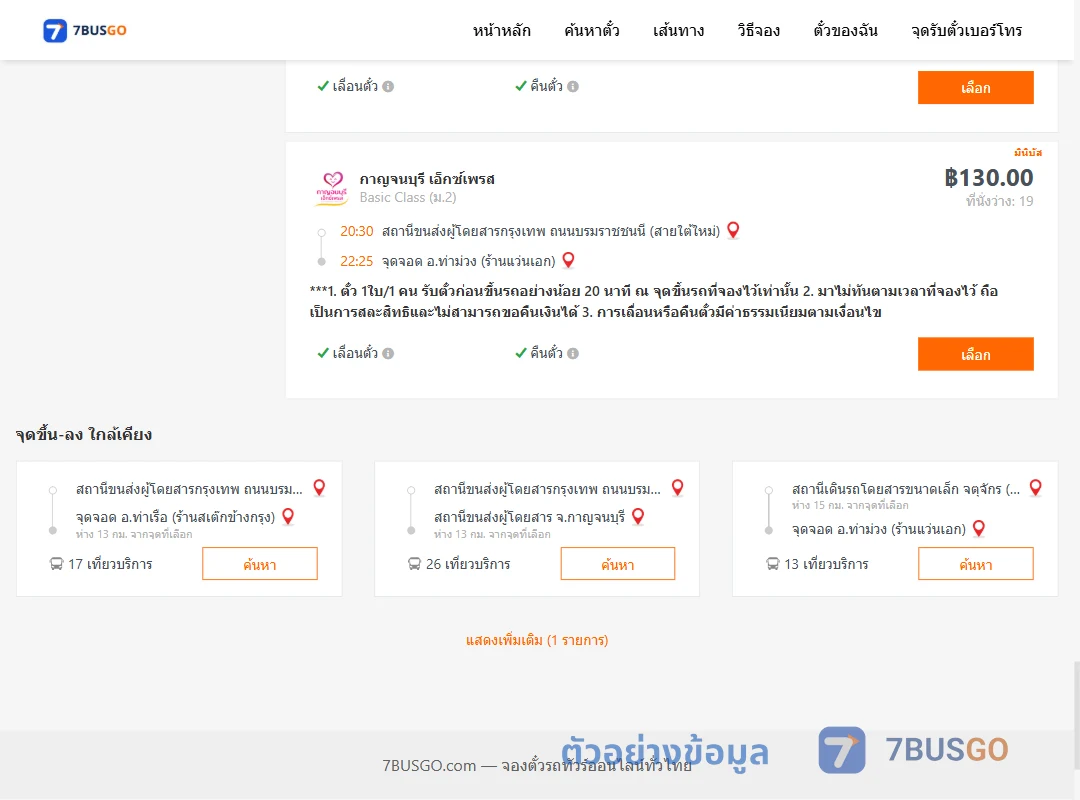Open origin map pin in 26 เที่ยวบริการ card
Screen dimensions: 1080x800
point(678,488)
